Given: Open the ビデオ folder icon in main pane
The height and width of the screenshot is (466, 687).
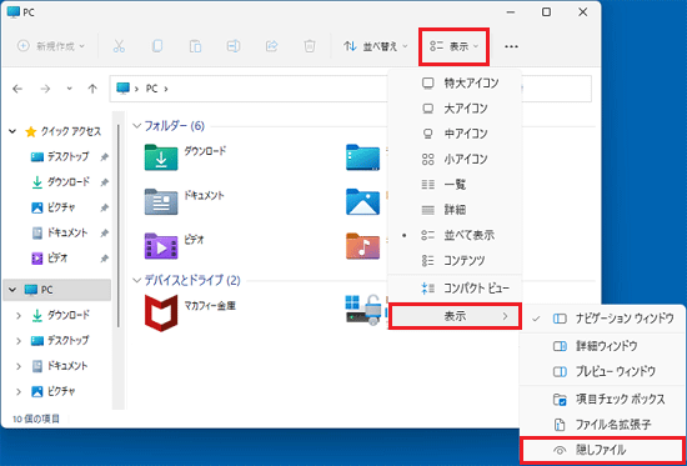Looking at the screenshot, I should tap(161, 246).
